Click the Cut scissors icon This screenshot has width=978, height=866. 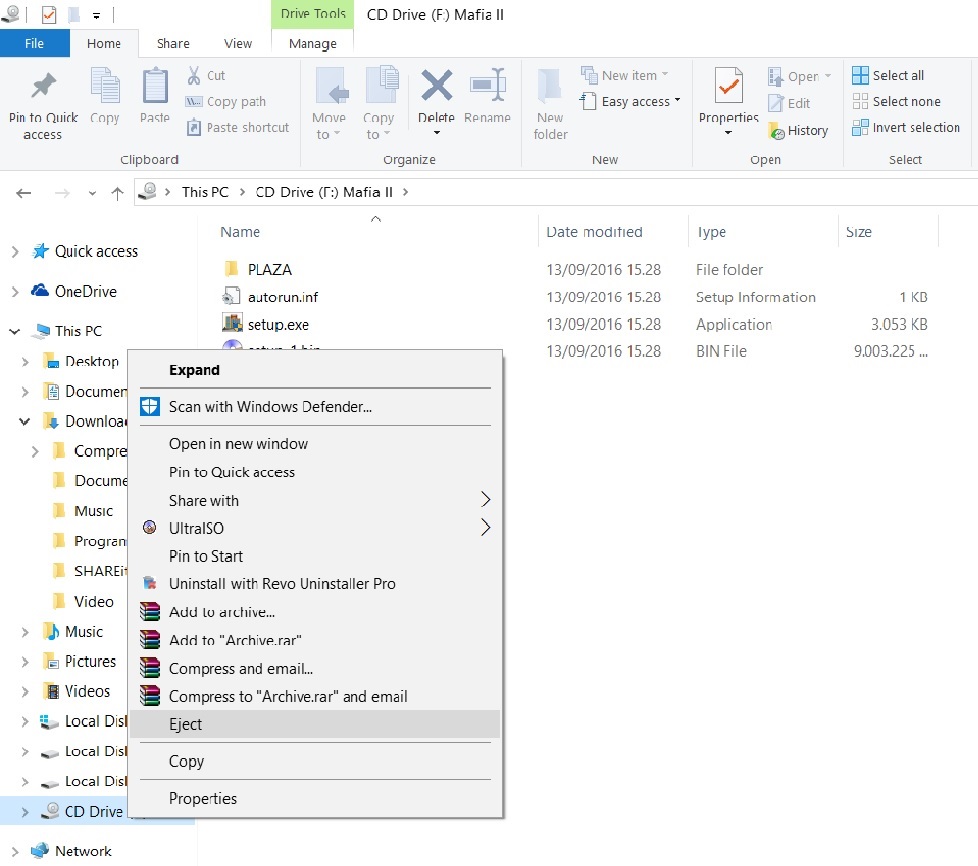click(x=194, y=75)
